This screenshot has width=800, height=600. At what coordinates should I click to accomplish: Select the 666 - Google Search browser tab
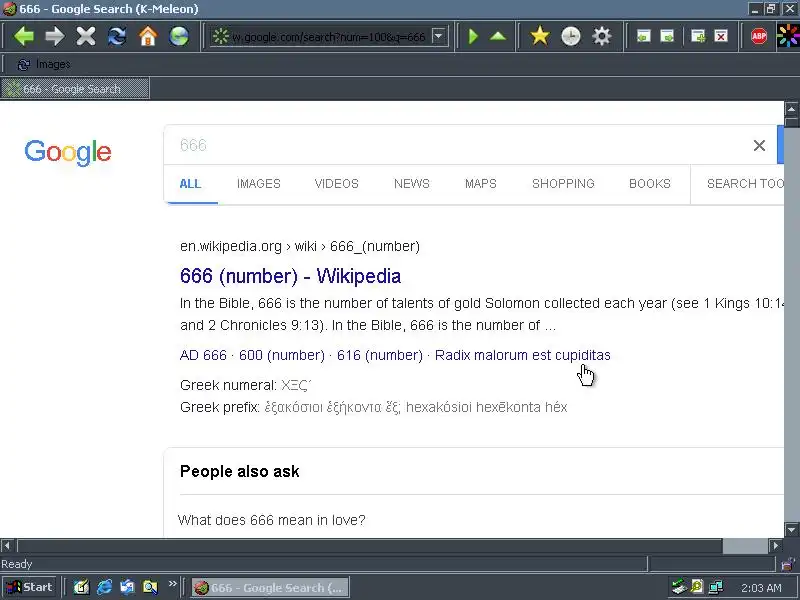pos(75,89)
